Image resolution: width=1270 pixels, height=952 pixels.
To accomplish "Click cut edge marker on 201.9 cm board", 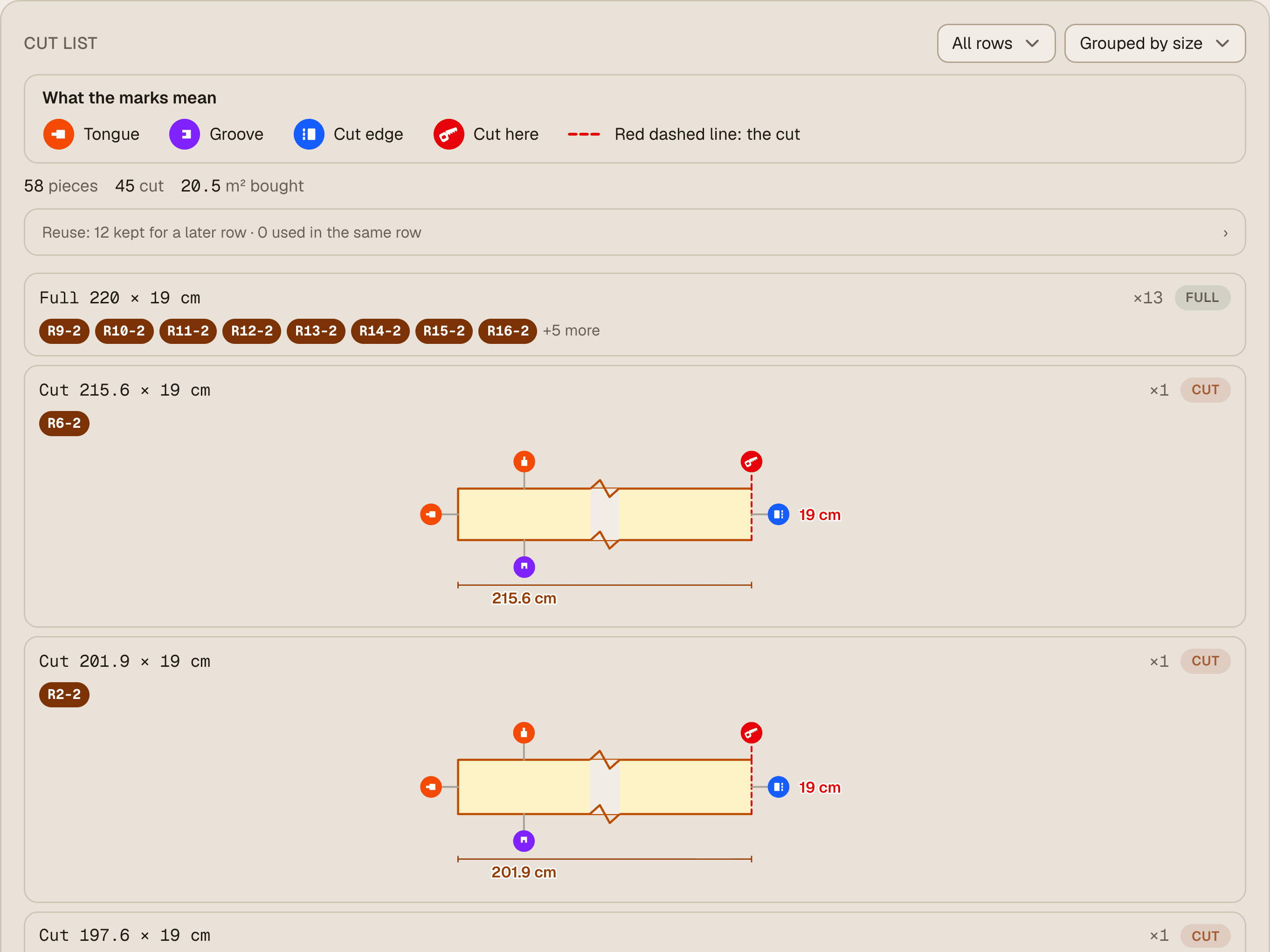I will coord(778,787).
